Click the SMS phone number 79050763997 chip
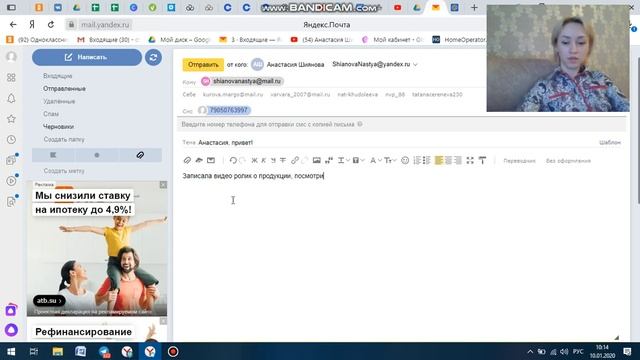Screen dimensions: 640x360 point(224,110)
